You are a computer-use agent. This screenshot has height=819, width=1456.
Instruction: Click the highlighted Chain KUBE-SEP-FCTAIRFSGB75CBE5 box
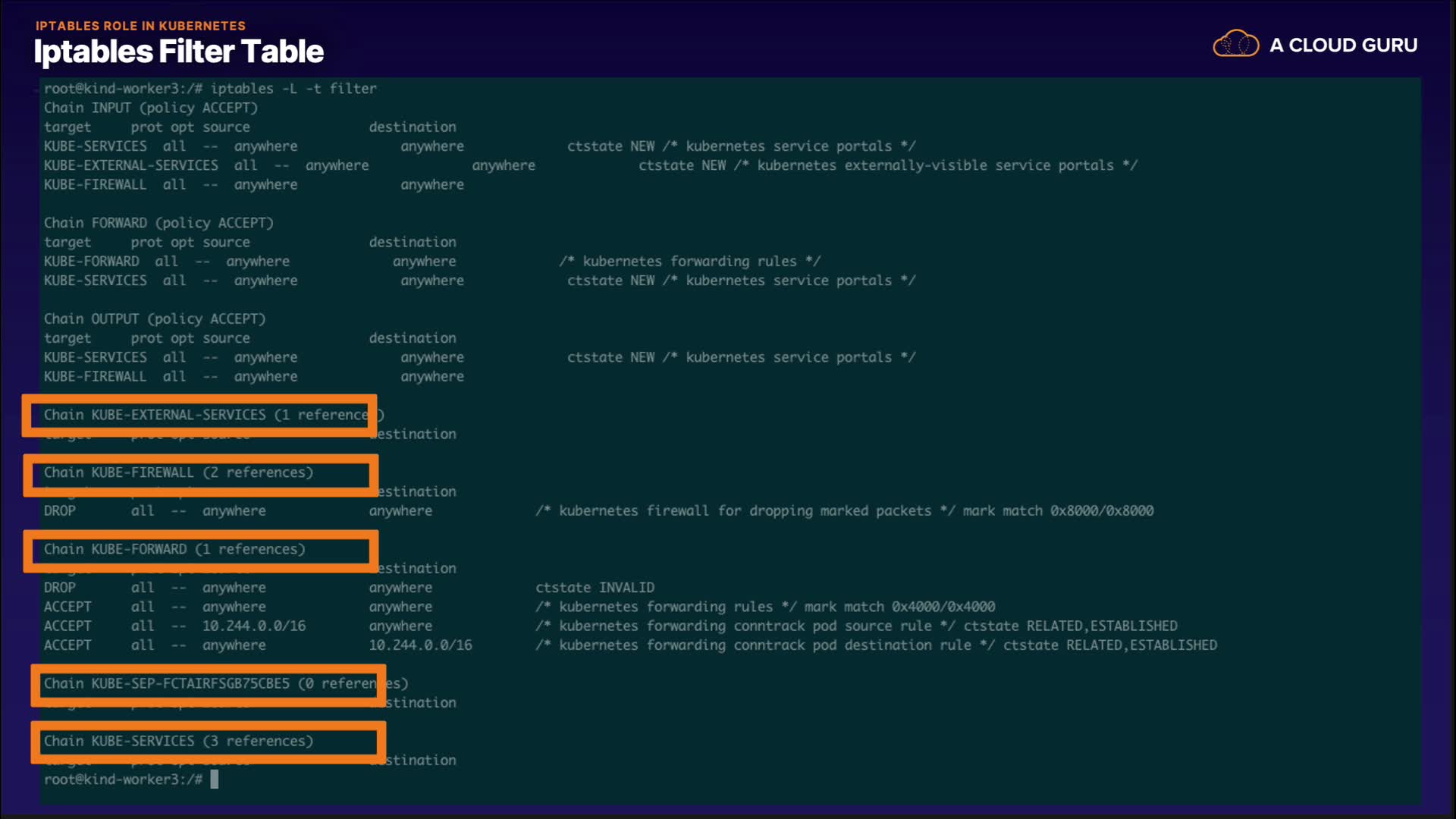tap(208, 685)
